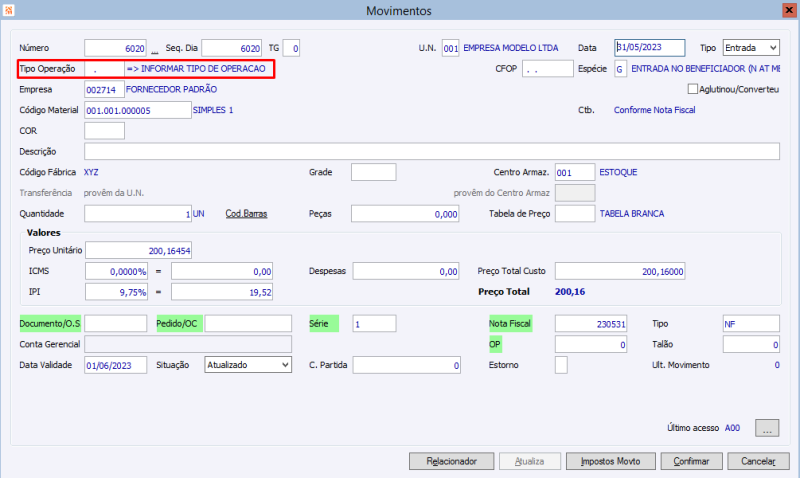Focus the Data field 31/05/2023
800x478 pixels.
point(649,48)
